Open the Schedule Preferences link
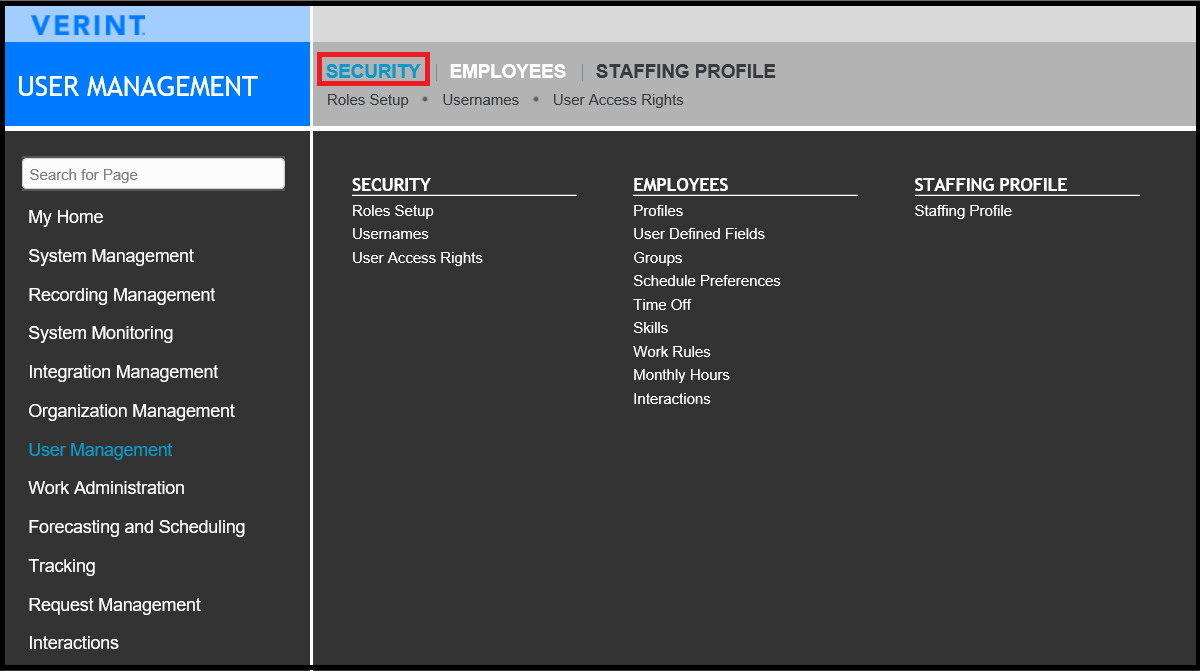This screenshot has height=671, width=1200. coord(707,281)
